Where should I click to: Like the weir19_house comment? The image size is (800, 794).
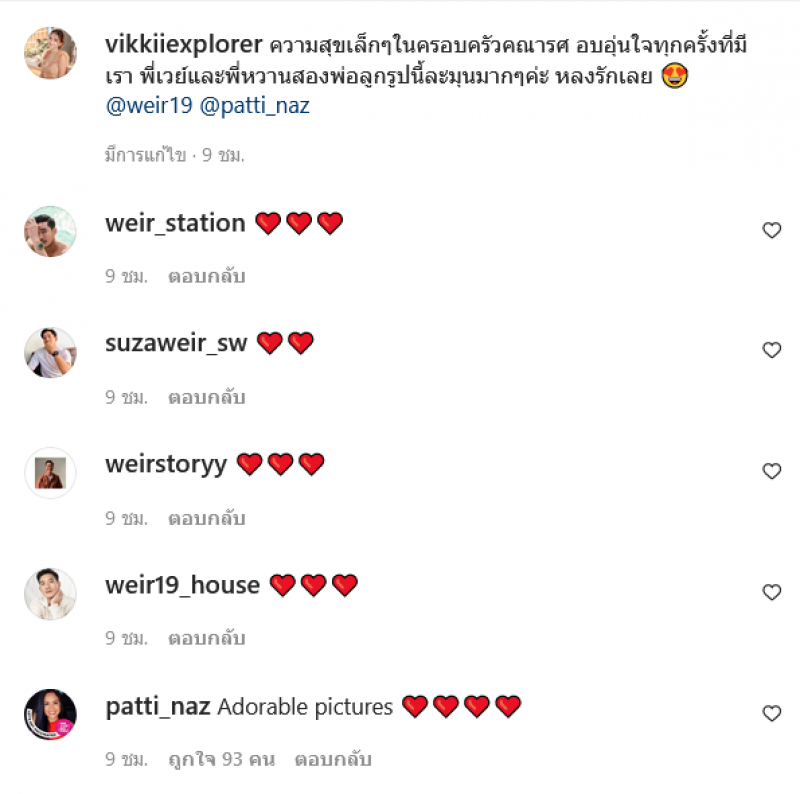771,592
